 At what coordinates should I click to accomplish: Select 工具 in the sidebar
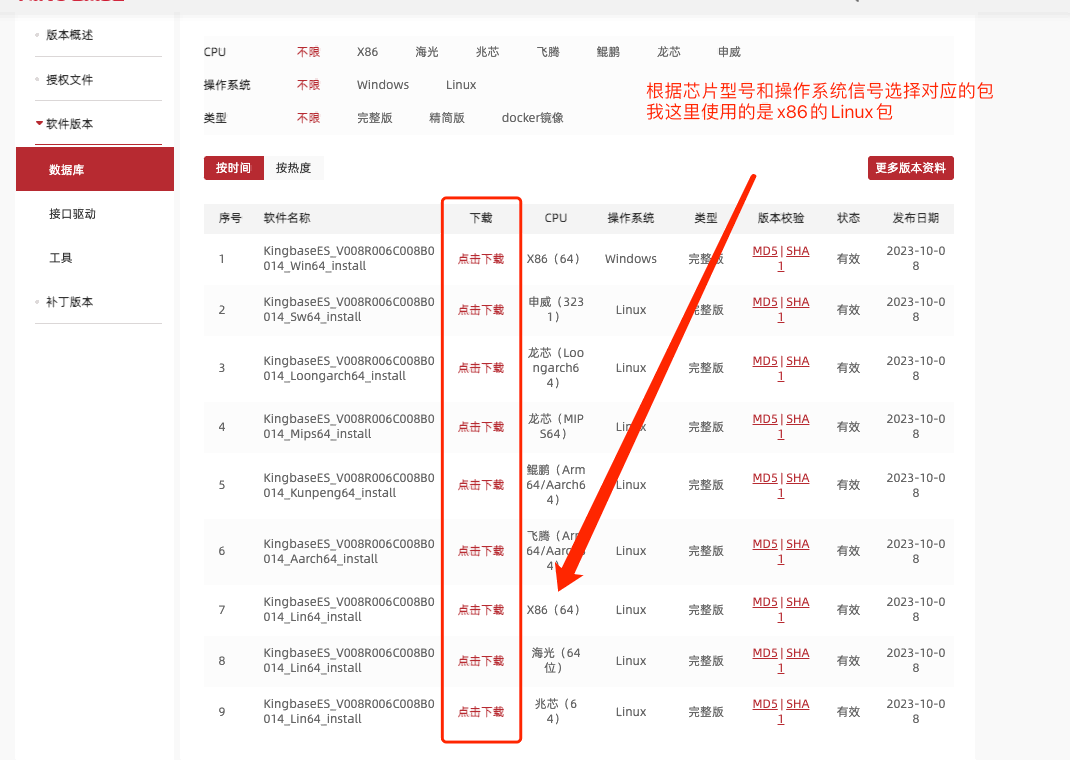click(x=61, y=258)
